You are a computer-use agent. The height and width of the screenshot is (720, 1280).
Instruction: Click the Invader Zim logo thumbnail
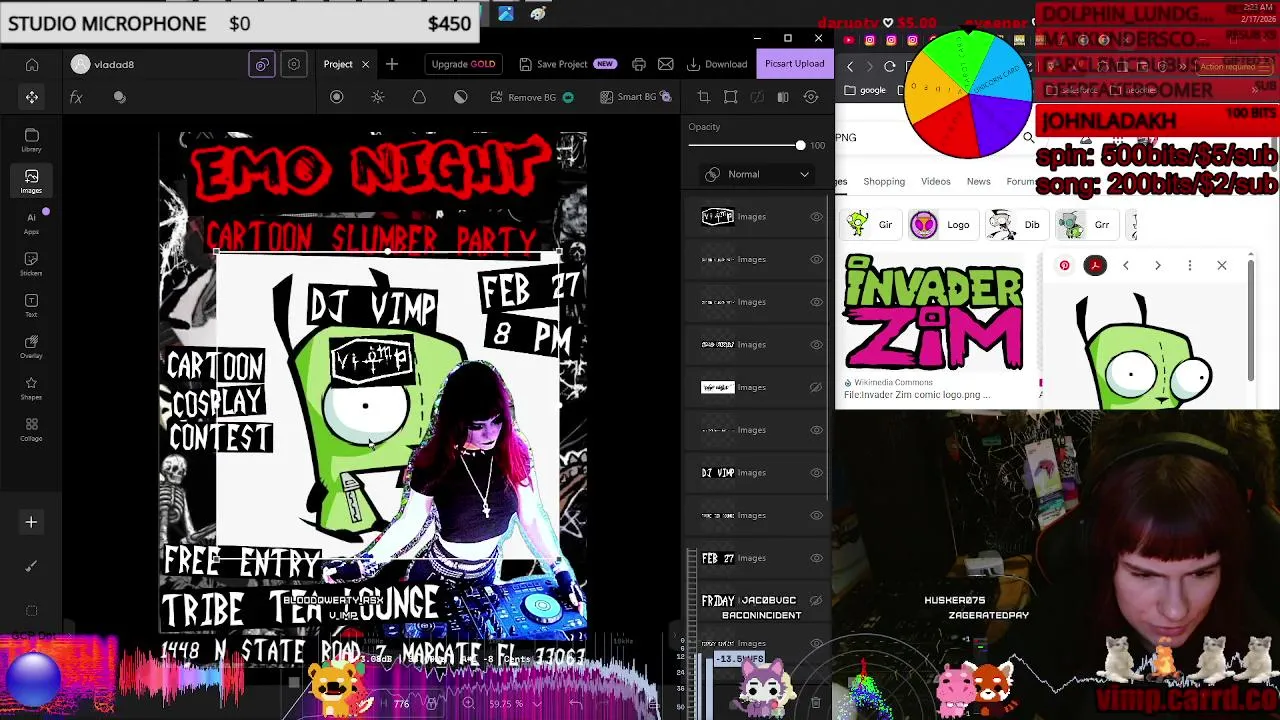[934, 313]
